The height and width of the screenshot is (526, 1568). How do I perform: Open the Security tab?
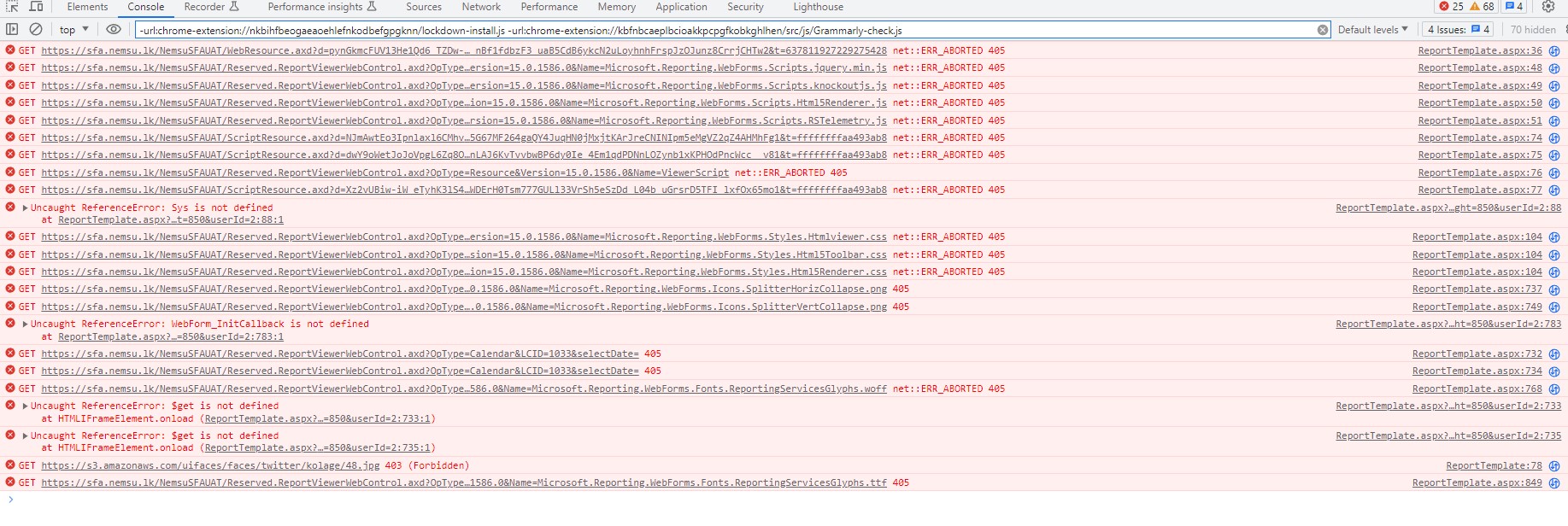[x=745, y=6]
